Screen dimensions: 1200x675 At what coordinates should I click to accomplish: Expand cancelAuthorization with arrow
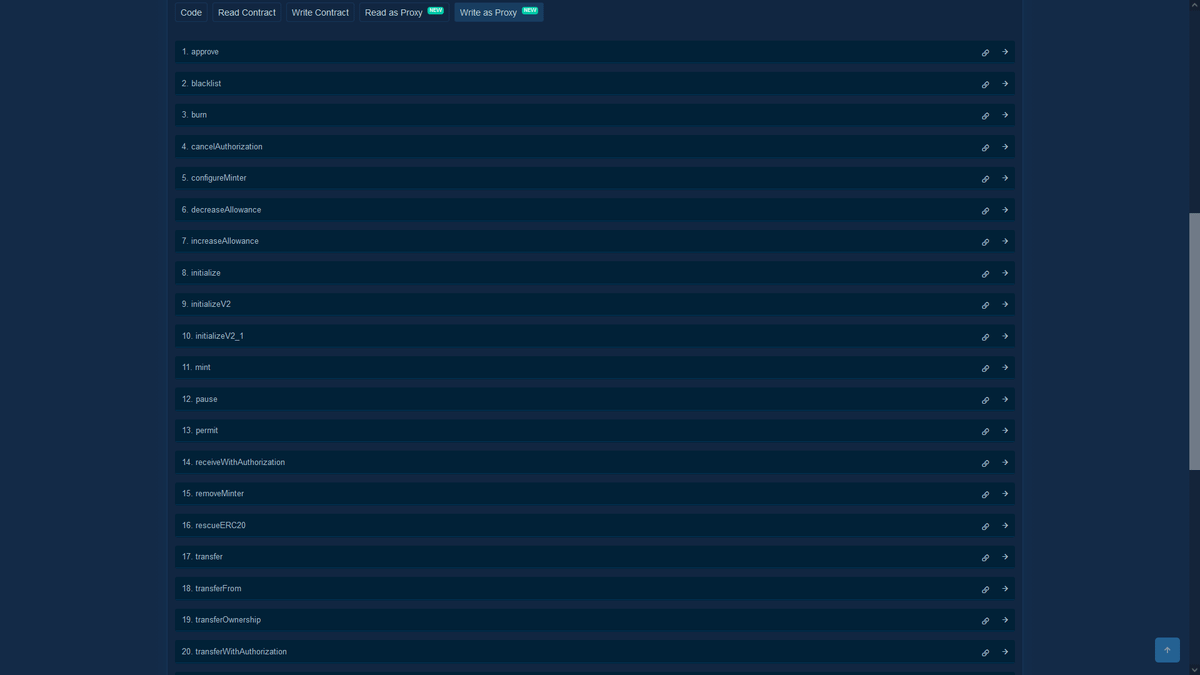(1005, 147)
